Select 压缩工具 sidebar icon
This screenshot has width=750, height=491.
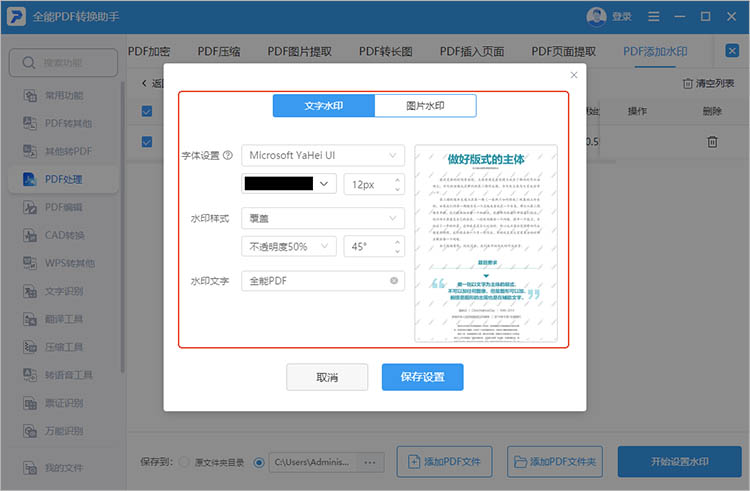click(30, 347)
